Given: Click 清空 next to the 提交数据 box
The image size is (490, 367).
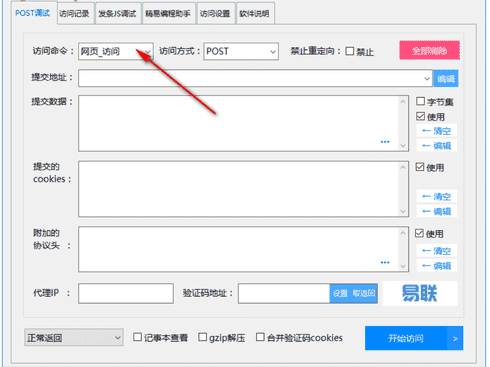Looking at the screenshot, I should click(437, 131).
